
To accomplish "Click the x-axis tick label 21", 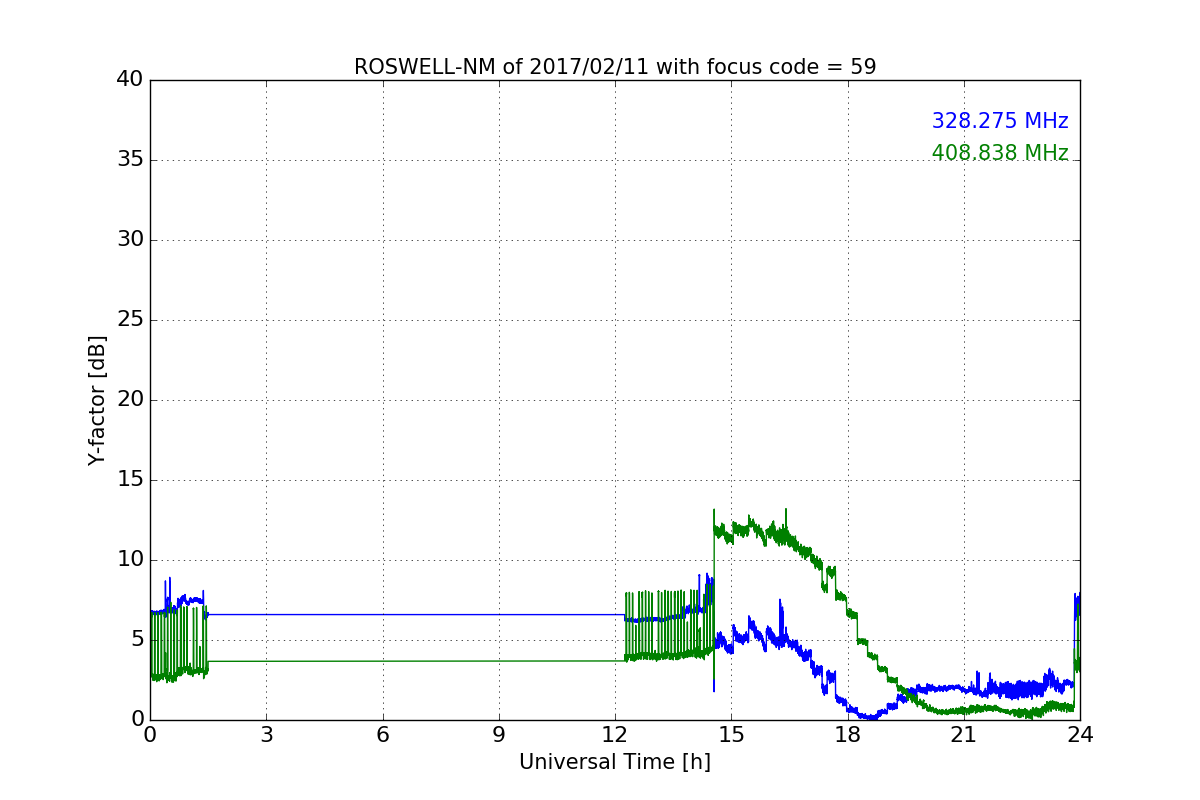I will (964, 735).
